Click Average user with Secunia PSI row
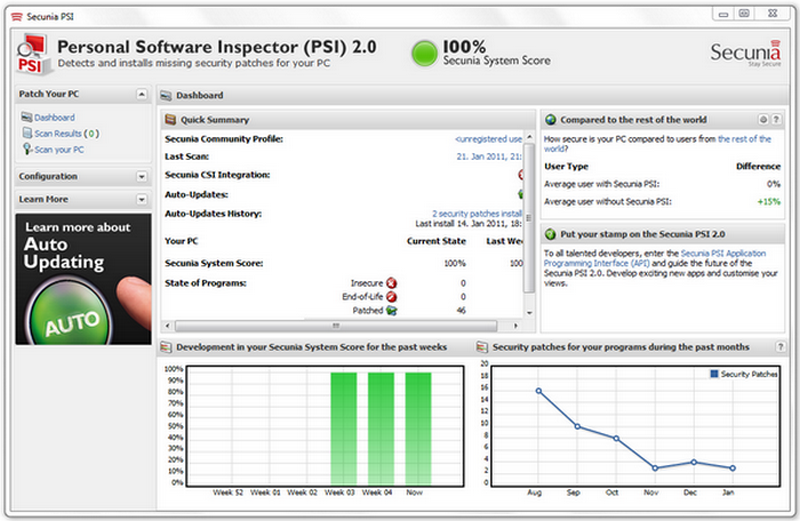Screen dimensions: 800x521 [x=662, y=184]
